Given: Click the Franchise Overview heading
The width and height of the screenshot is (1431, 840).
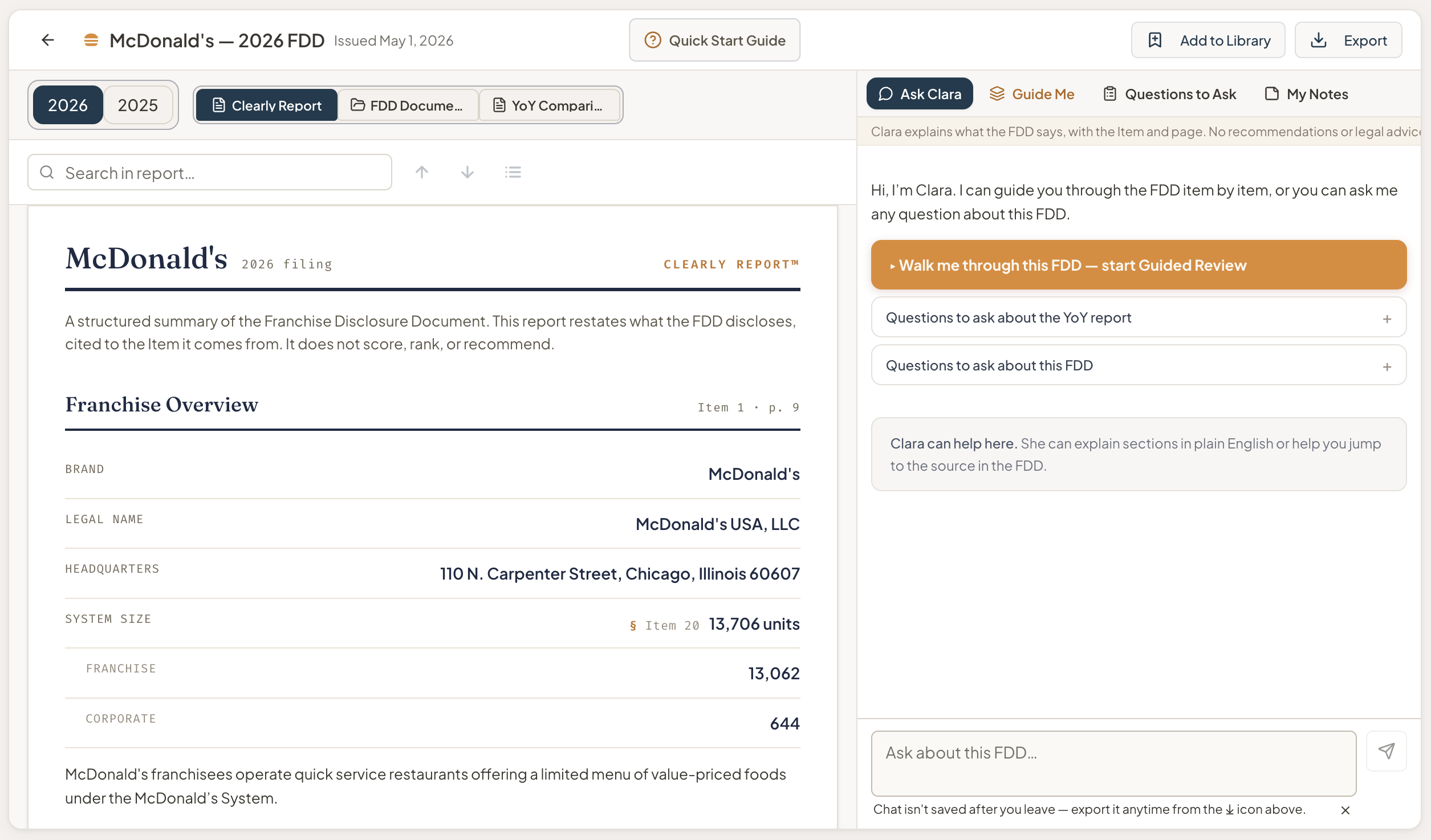Looking at the screenshot, I should [162, 405].
